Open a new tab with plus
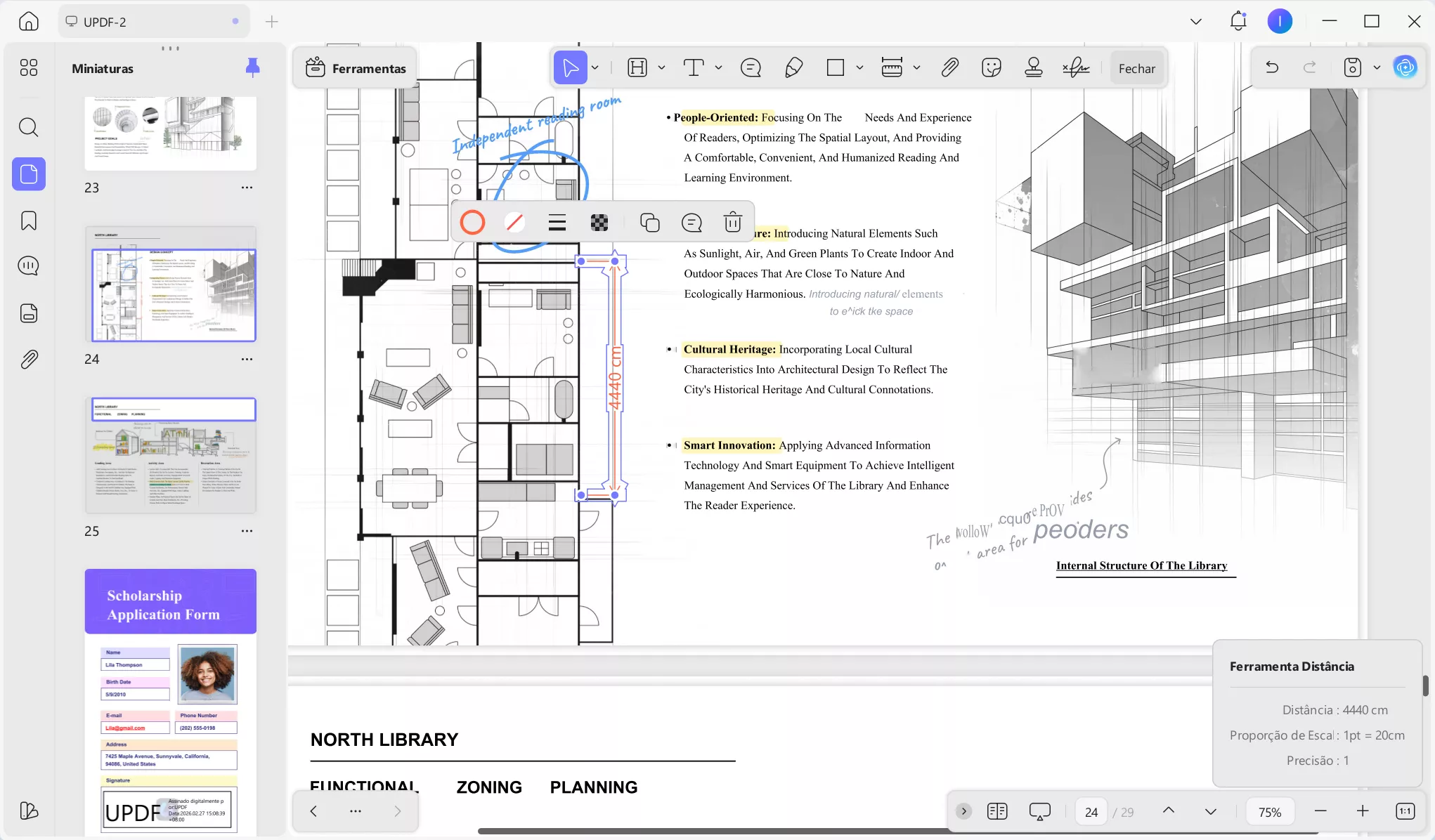This screenshot has width=1435, height=840. (x=272, y=22)
